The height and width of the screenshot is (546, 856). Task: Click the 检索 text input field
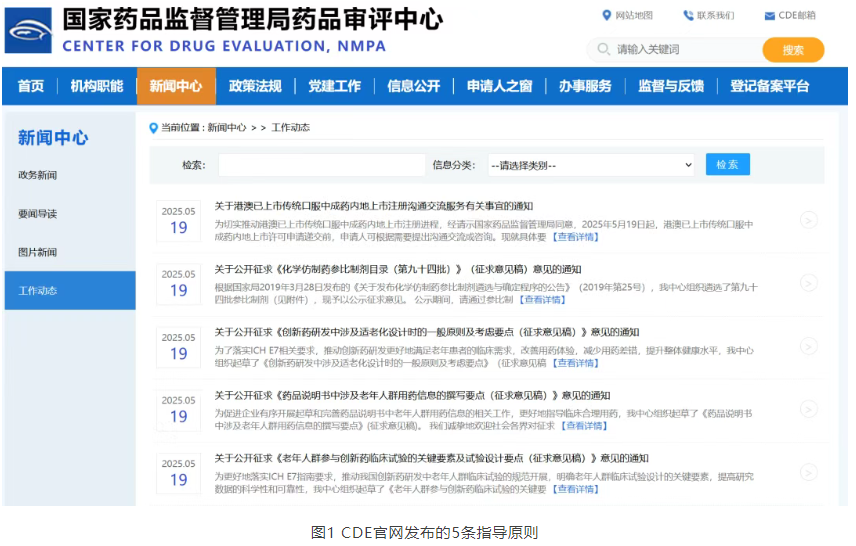point(322,165)
